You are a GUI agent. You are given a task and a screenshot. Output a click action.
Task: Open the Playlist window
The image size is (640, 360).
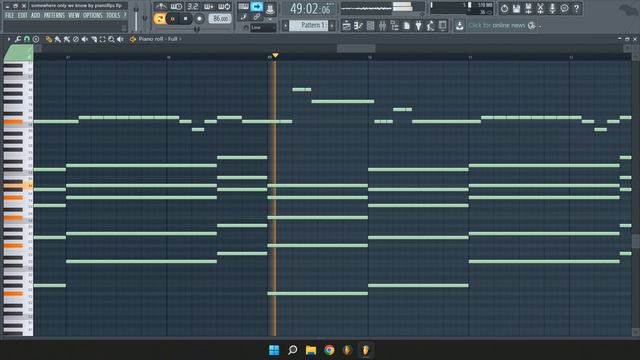(346, 26)
